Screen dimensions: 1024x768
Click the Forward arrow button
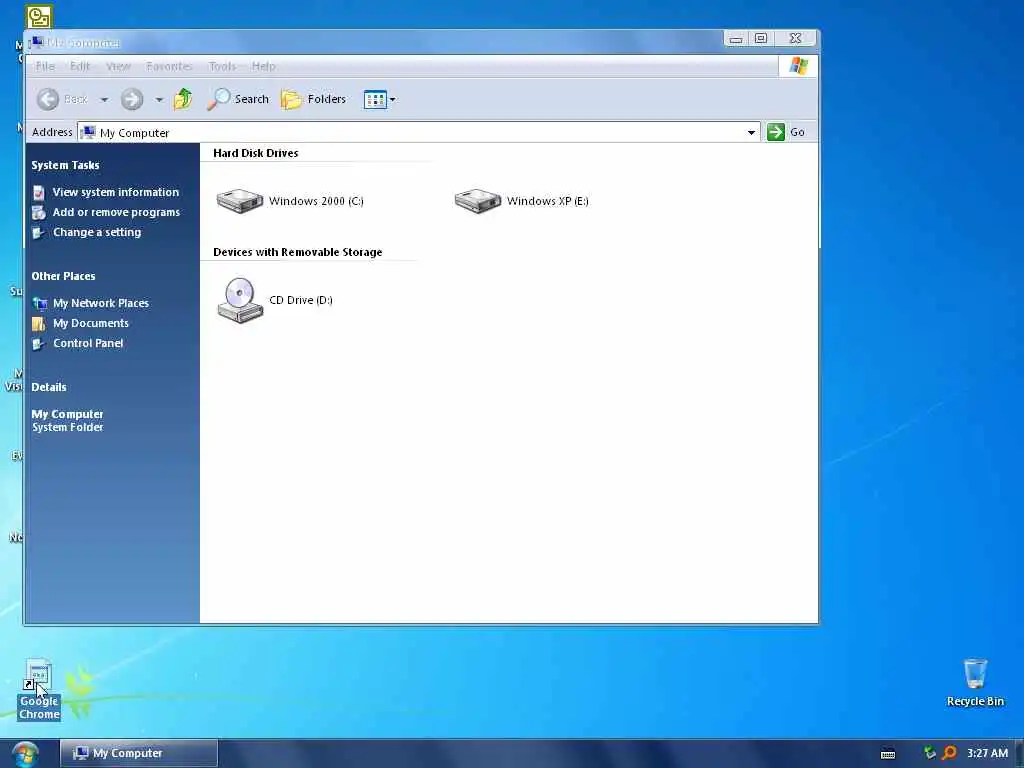[132, 99]
